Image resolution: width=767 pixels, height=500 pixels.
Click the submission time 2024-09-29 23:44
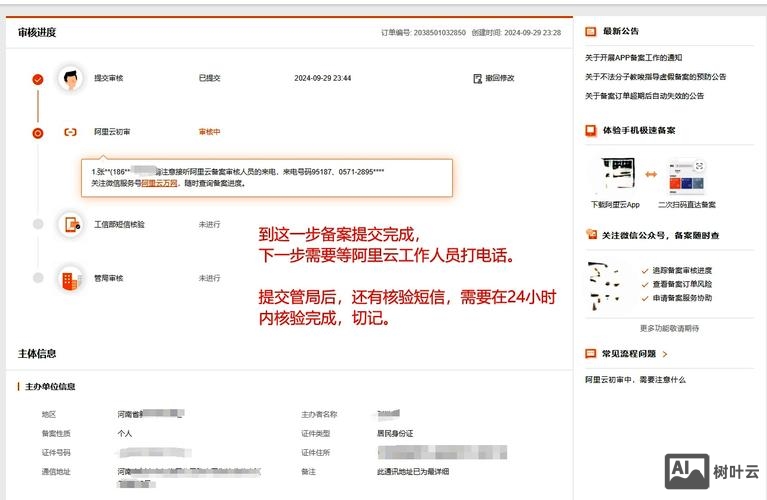click(322, 78)
